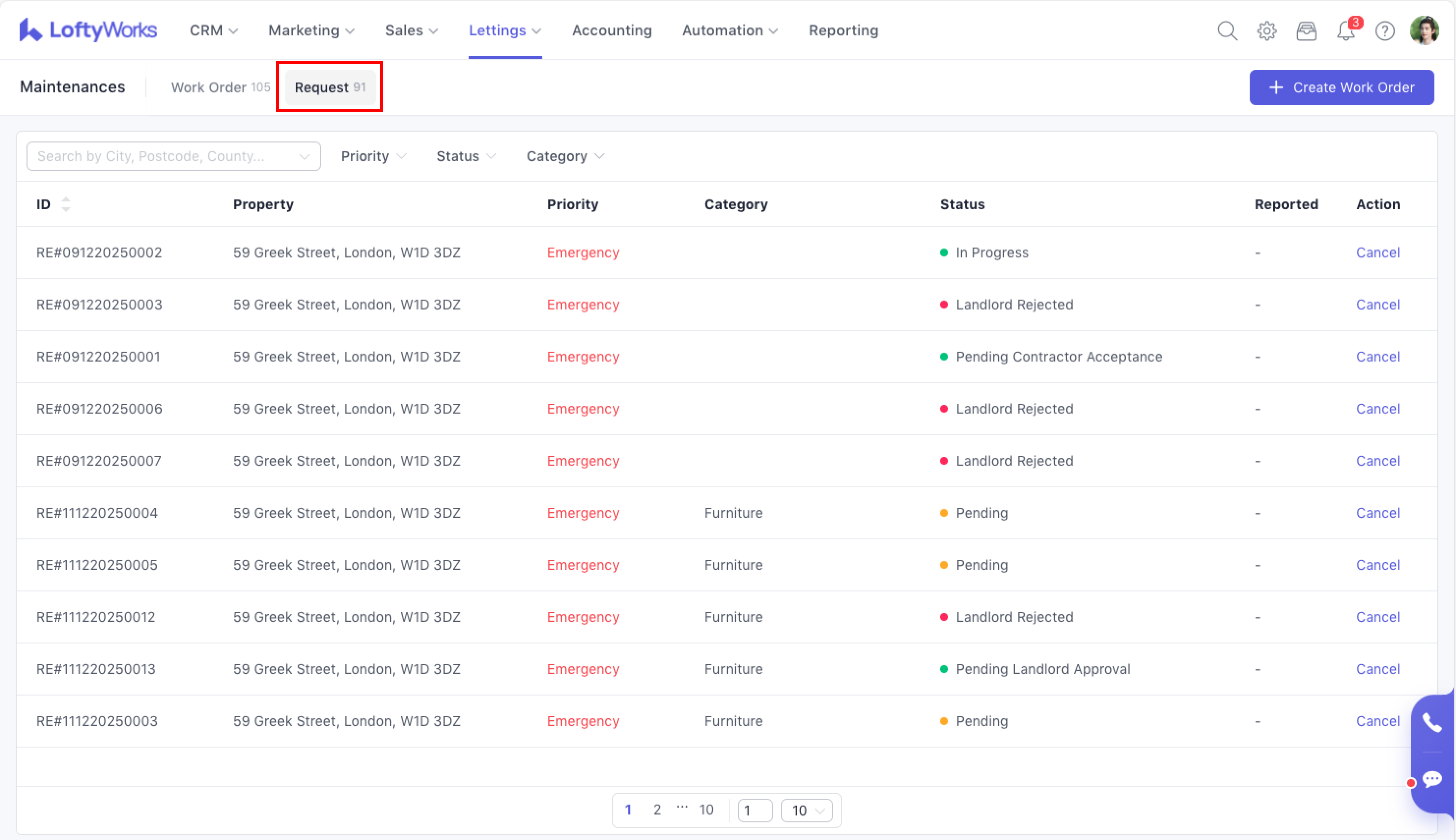Viewport: 1456px width, 840px height.
Task: Expand the Category filter dropdown
Action: (565, 156)
